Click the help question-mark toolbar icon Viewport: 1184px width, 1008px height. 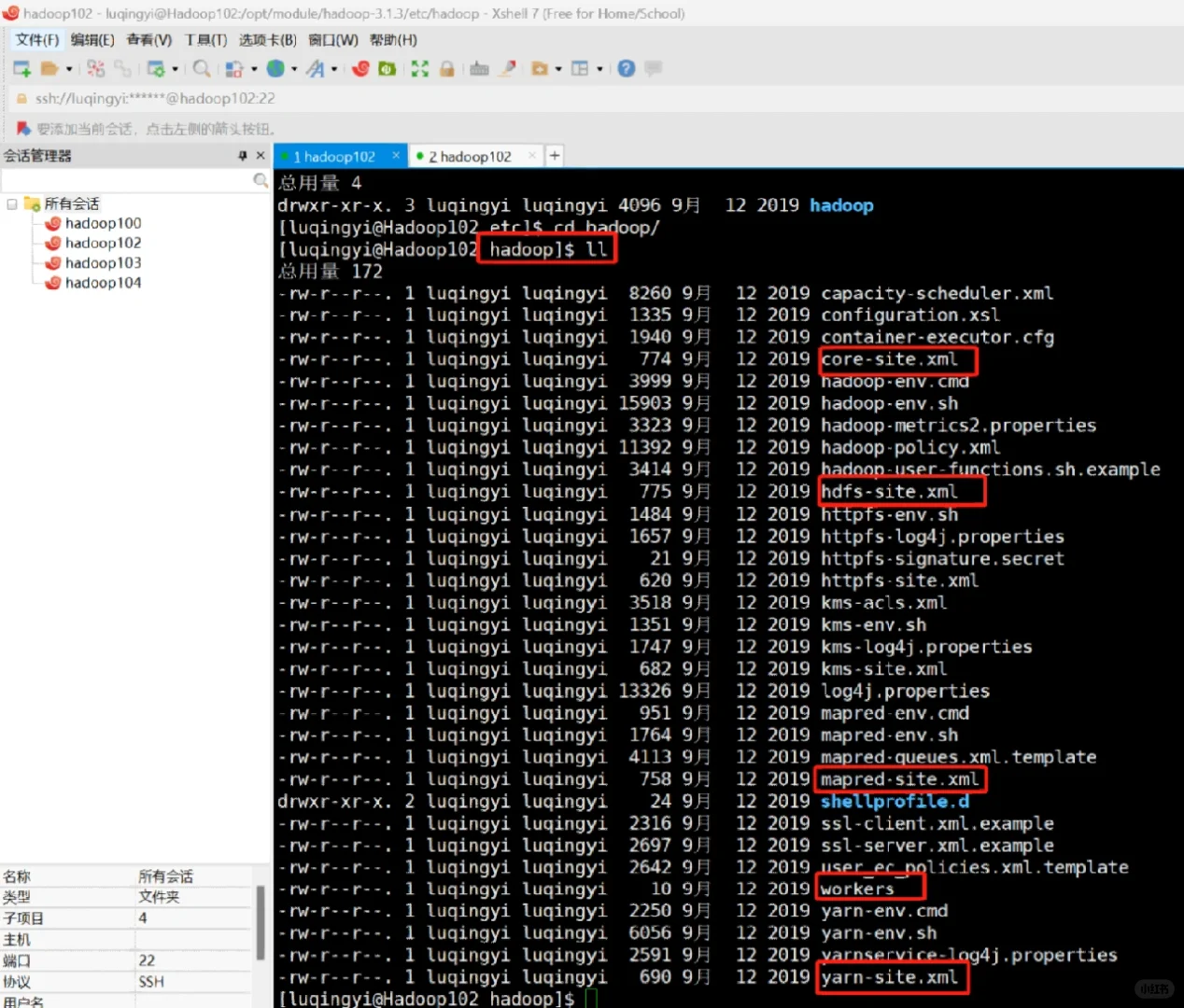click(x=626, y=68)
